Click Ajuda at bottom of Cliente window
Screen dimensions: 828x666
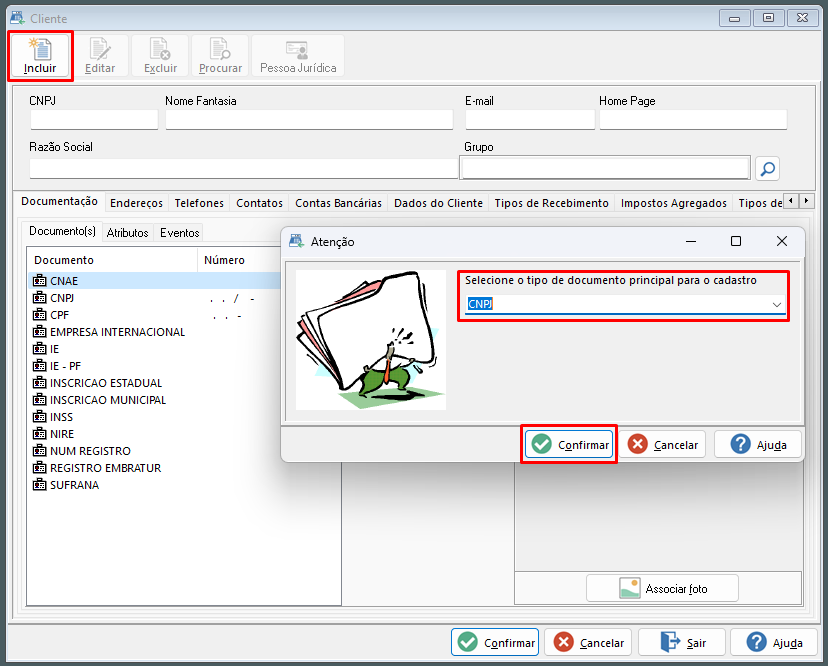[774, 642]
